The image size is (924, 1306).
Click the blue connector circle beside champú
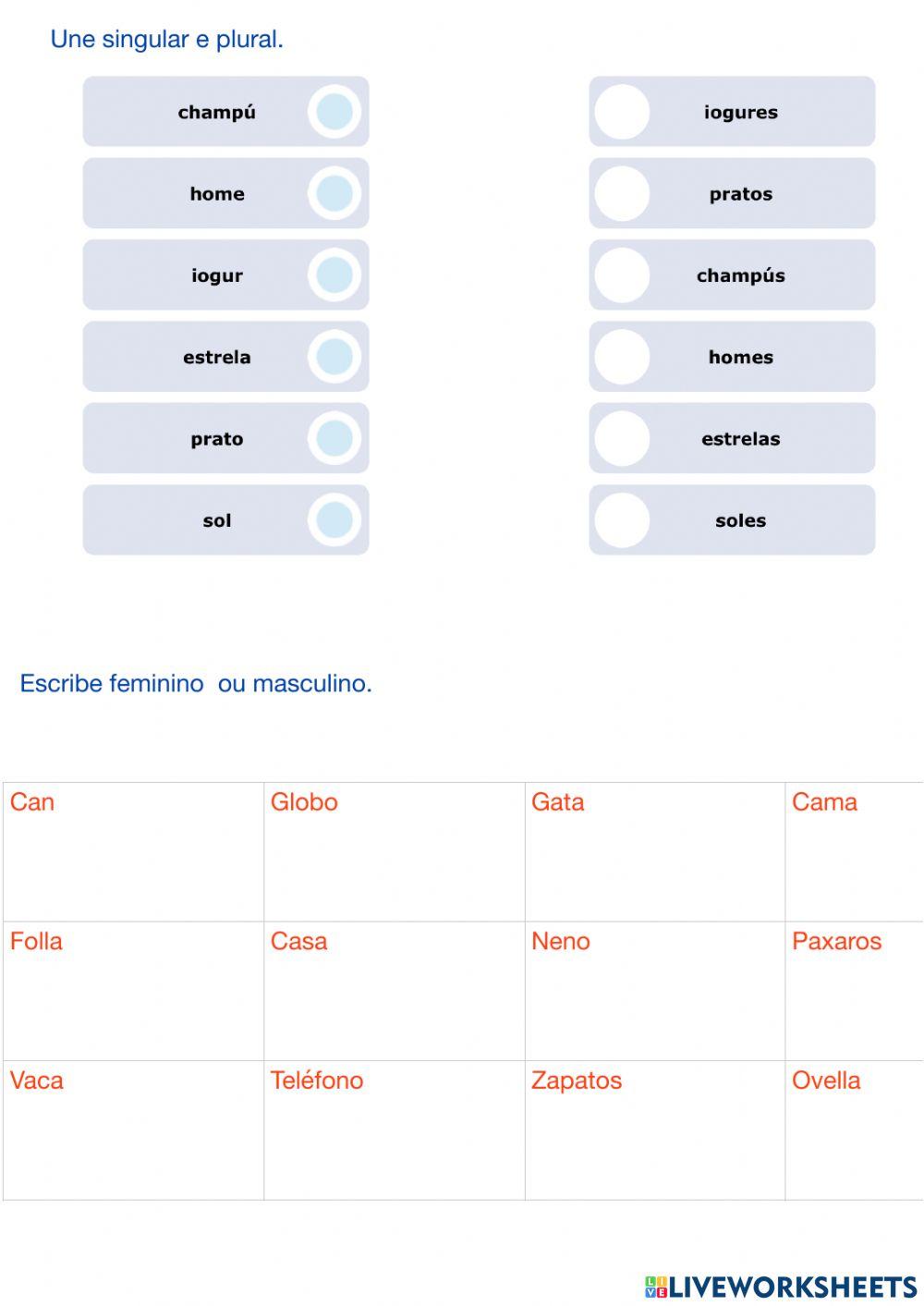point(334,112)
